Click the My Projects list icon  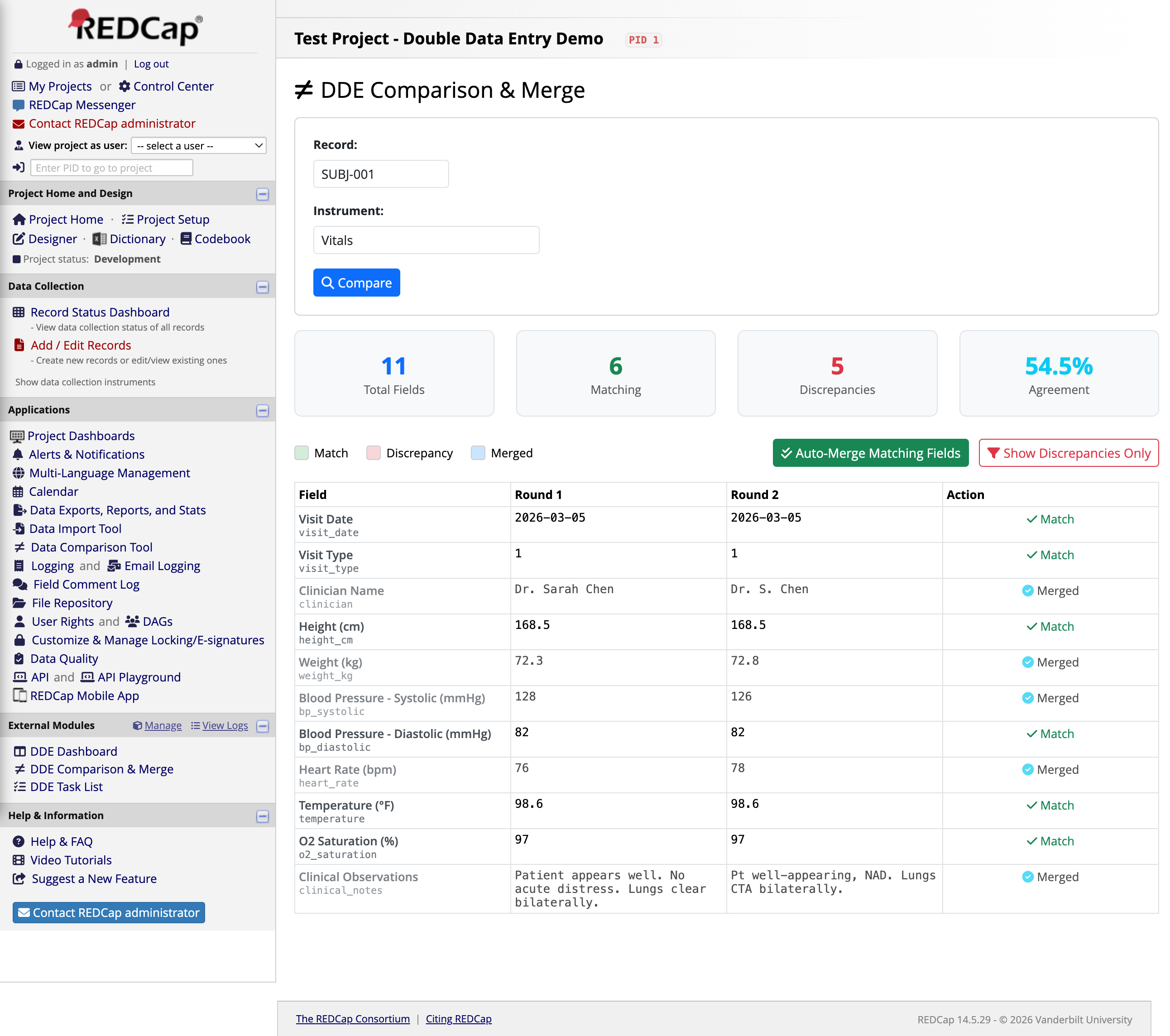pos(18,86)
